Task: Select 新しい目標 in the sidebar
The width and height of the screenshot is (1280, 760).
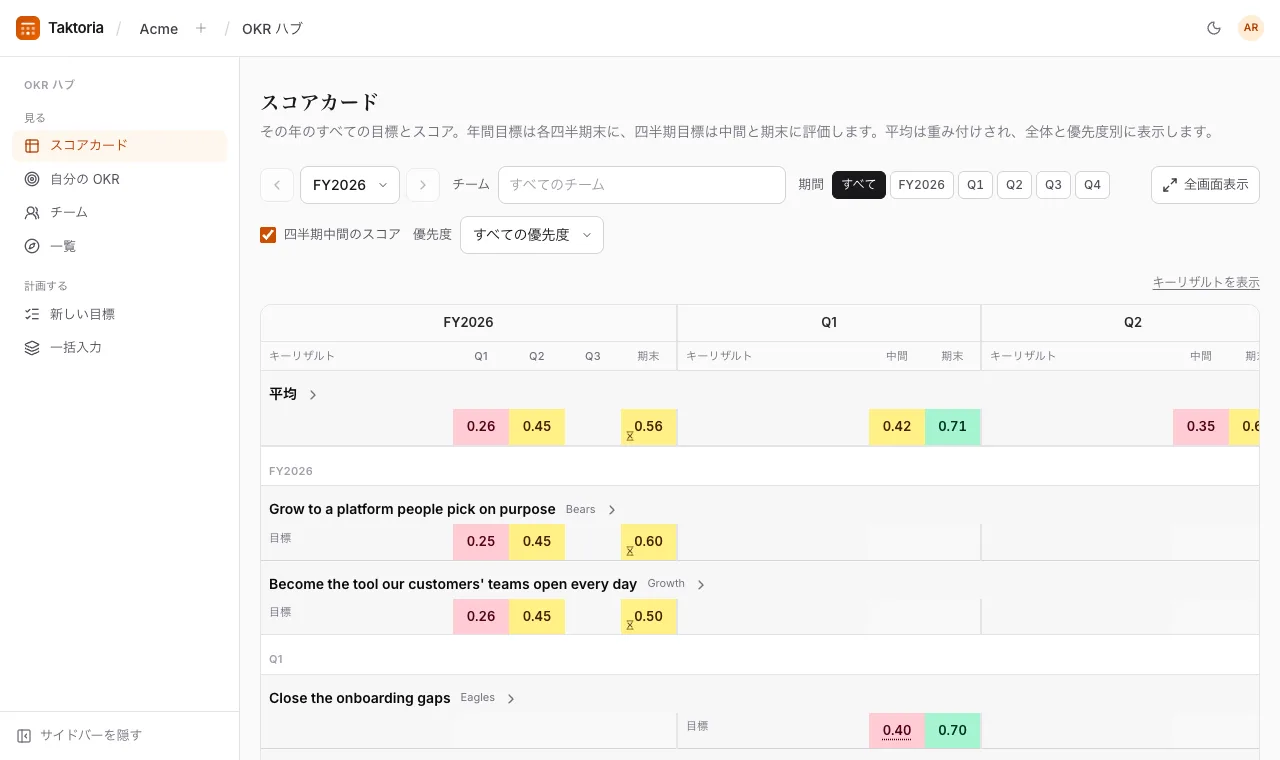Action: 120,314
